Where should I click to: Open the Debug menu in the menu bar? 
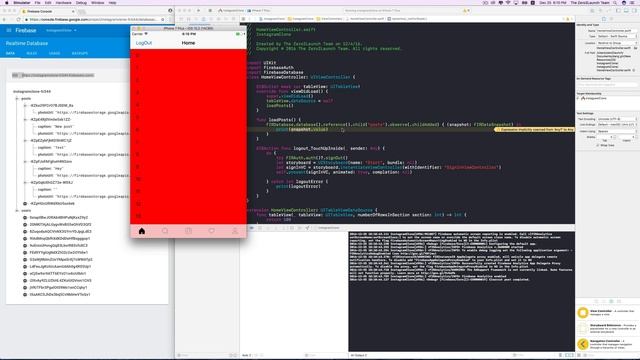[x=81, y=2]
